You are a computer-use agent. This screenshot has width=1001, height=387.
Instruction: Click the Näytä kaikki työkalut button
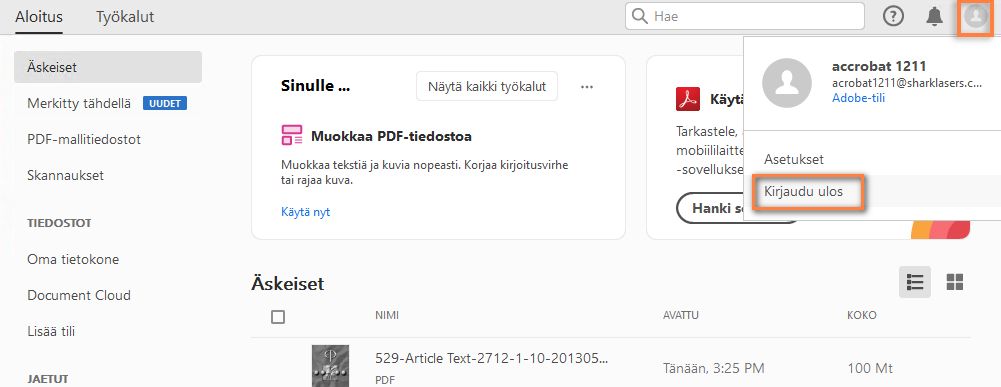click(x=487, y=86)
